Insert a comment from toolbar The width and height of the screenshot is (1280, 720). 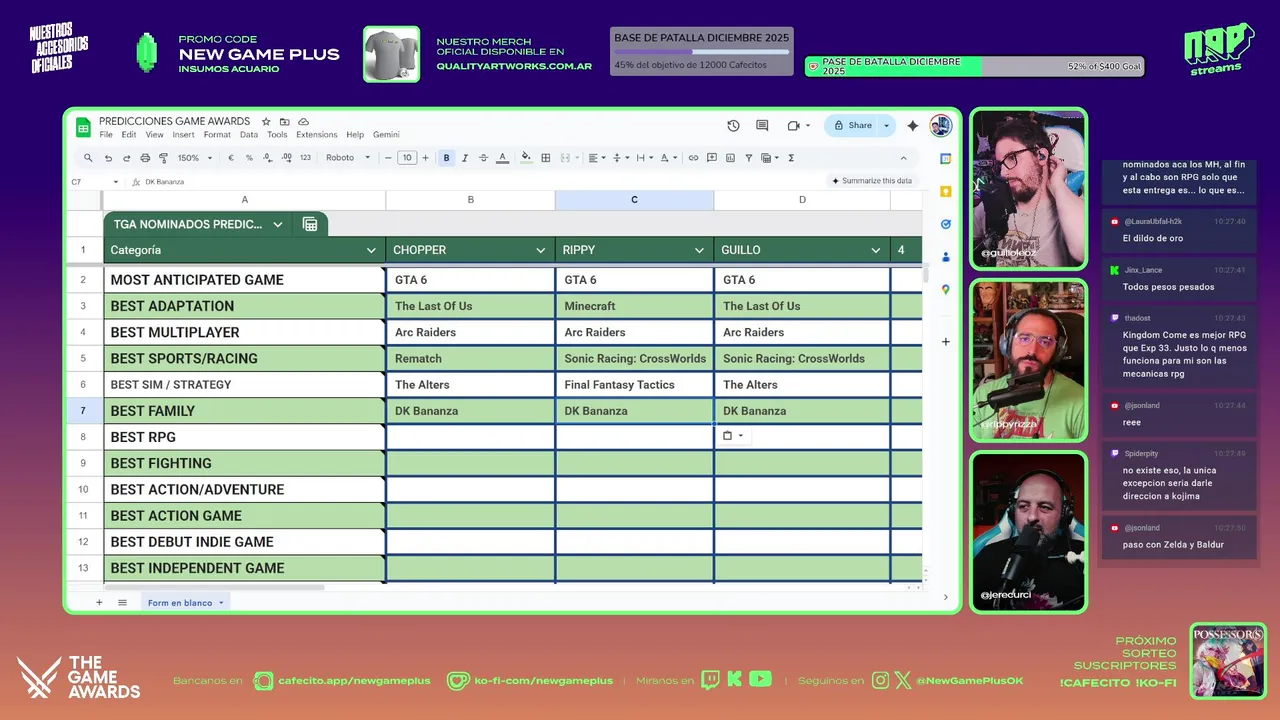[x=712, y=158]
